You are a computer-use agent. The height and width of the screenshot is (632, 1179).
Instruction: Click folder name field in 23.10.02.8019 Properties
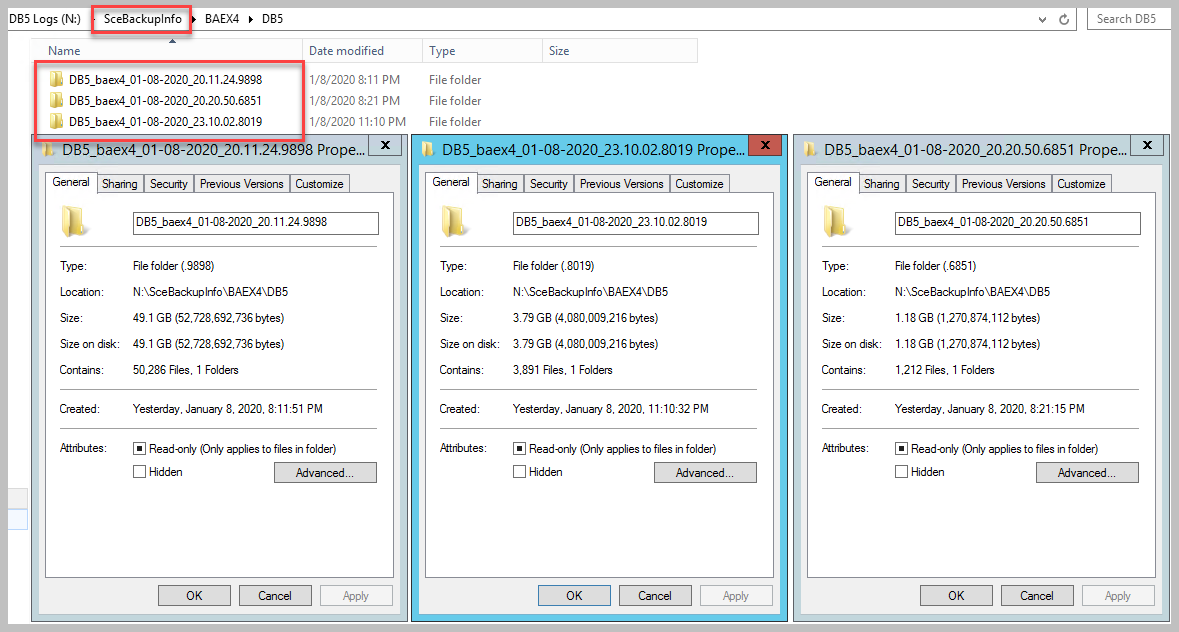[x=635, y=223]
